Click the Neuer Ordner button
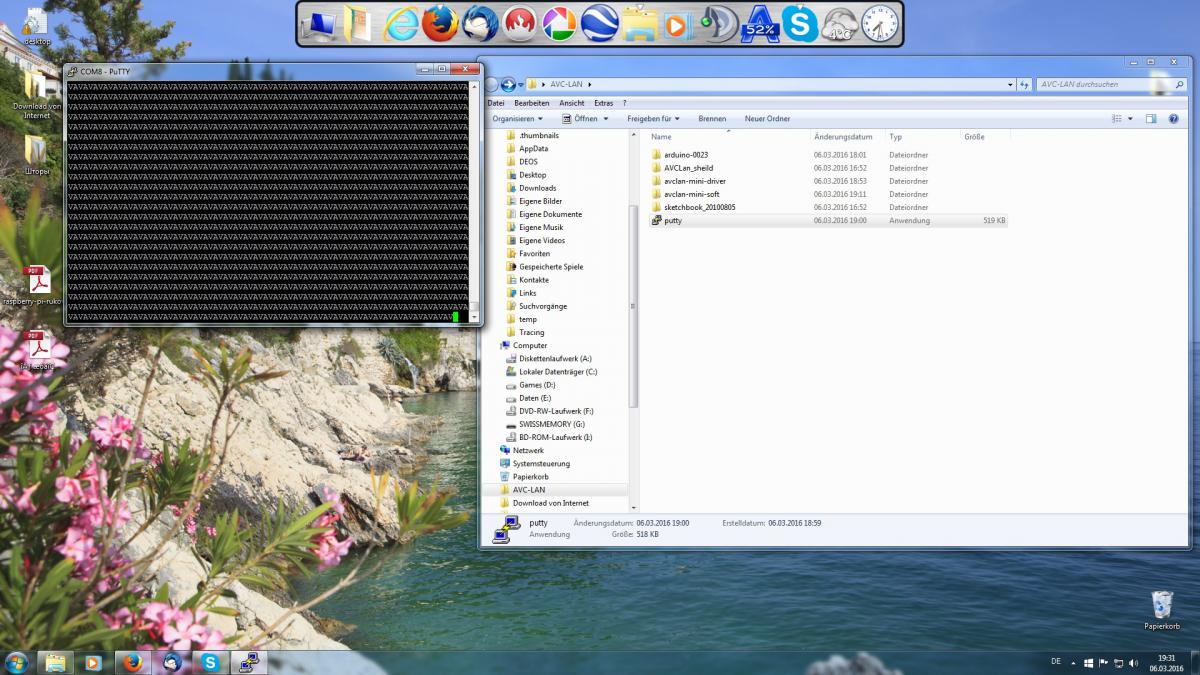Image resolution: width=1200 pixels, height=675 pixels. tap(767, 119)
